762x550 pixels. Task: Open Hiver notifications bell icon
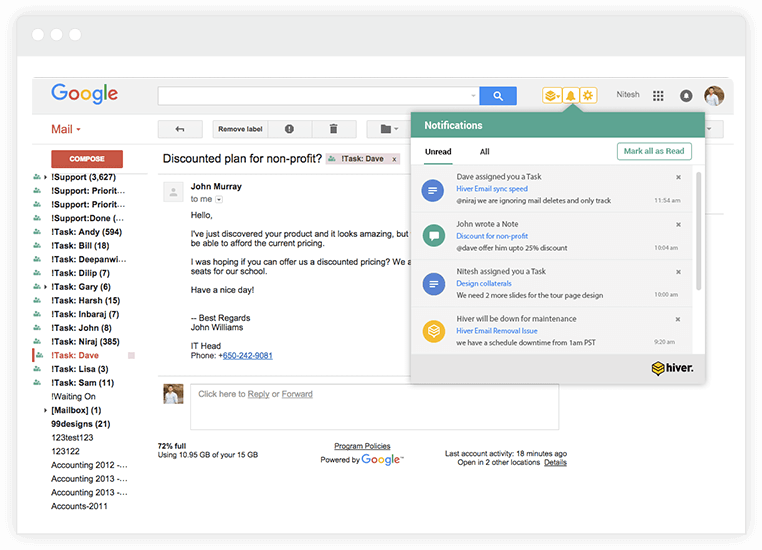tap(571, 96)
